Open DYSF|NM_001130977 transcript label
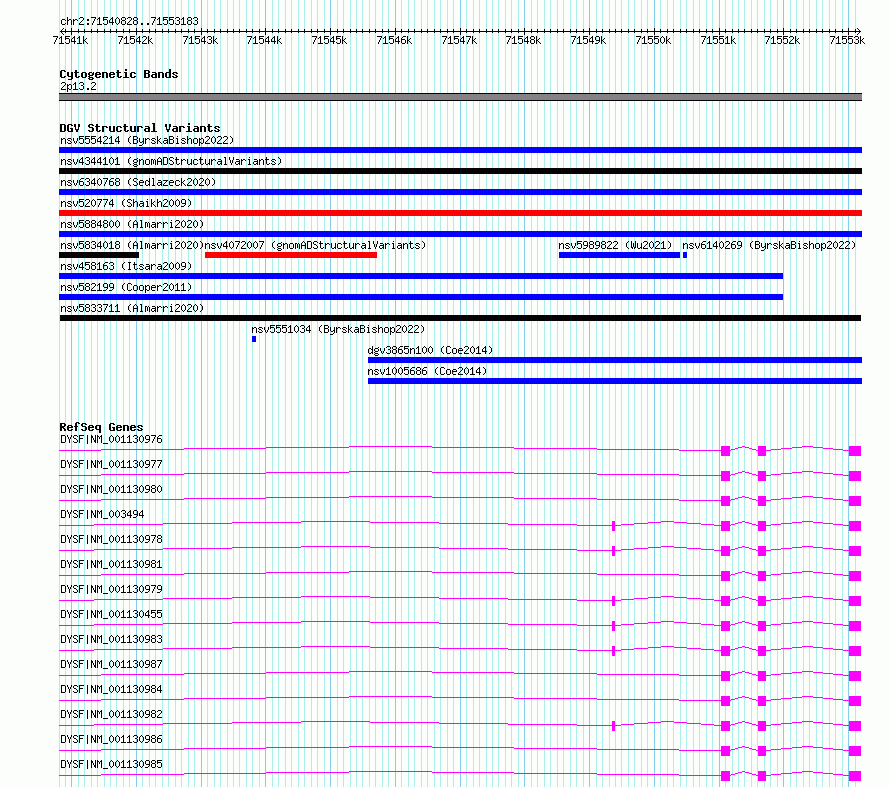Image resolution: width=890 pixels, height=787 pixels. point(111,464)
